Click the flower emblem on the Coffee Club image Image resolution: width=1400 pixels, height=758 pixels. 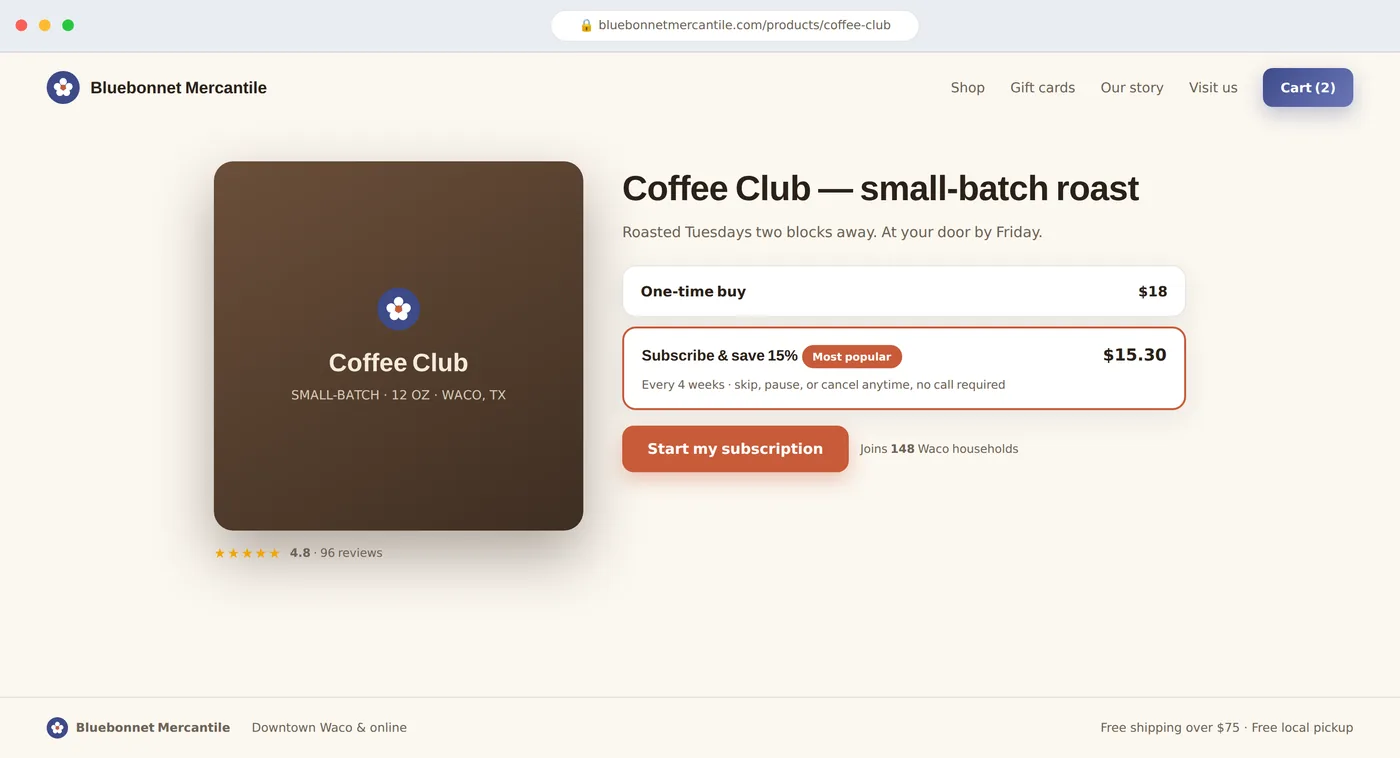pyautogui.click(x=398, y=309)
